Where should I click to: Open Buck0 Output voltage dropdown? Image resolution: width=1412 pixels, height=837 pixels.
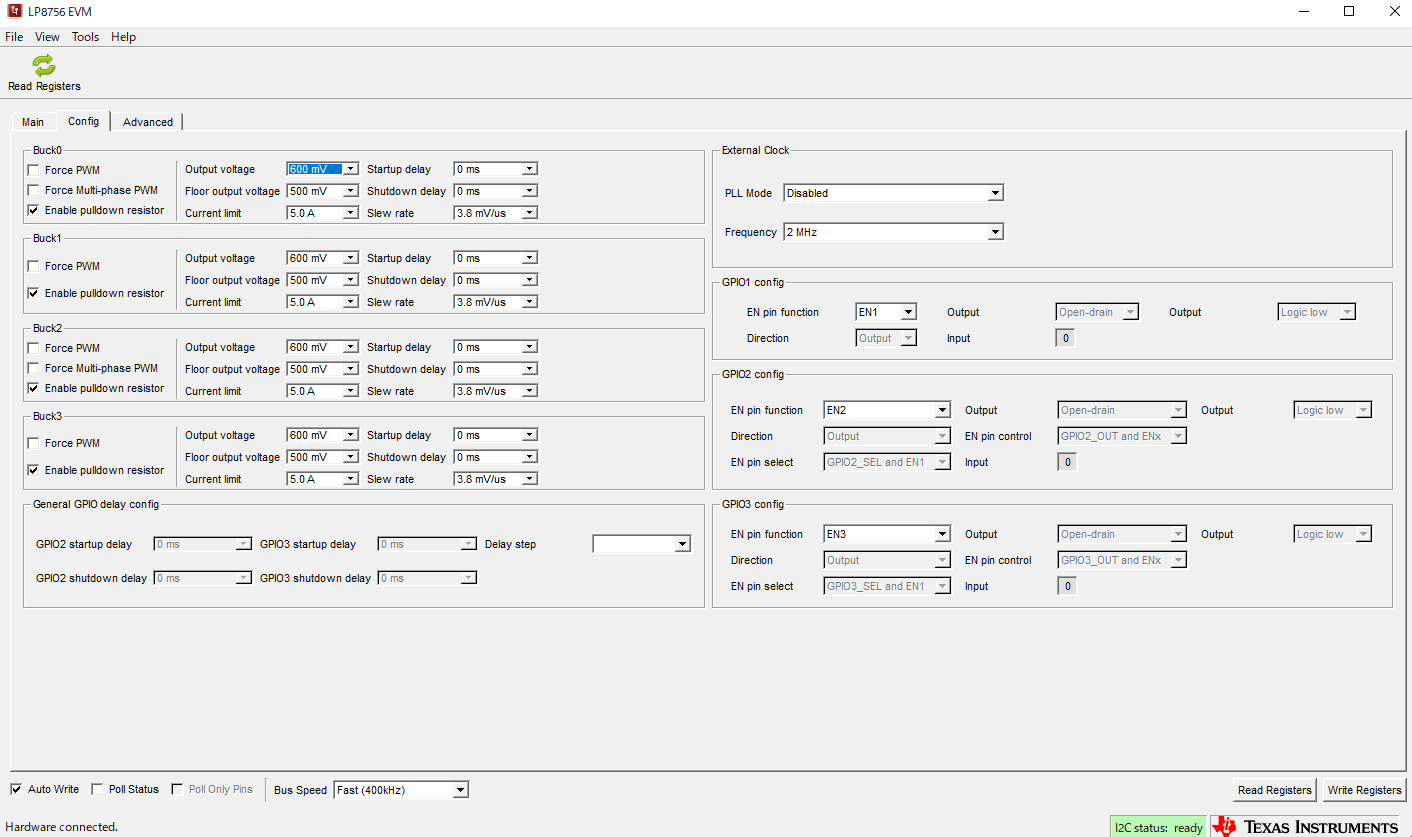pos(322,169)
